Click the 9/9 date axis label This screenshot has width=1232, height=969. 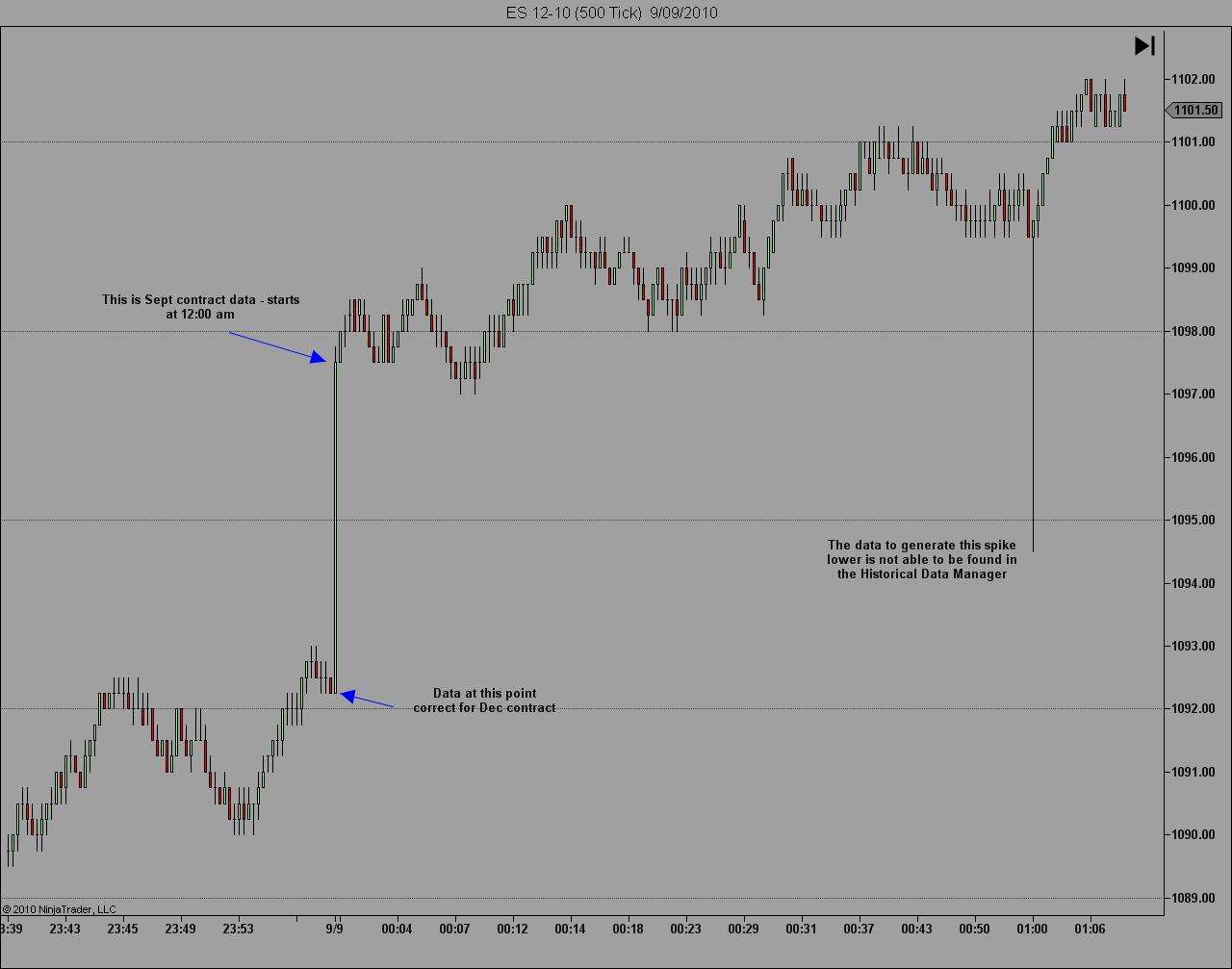[335, 930]
